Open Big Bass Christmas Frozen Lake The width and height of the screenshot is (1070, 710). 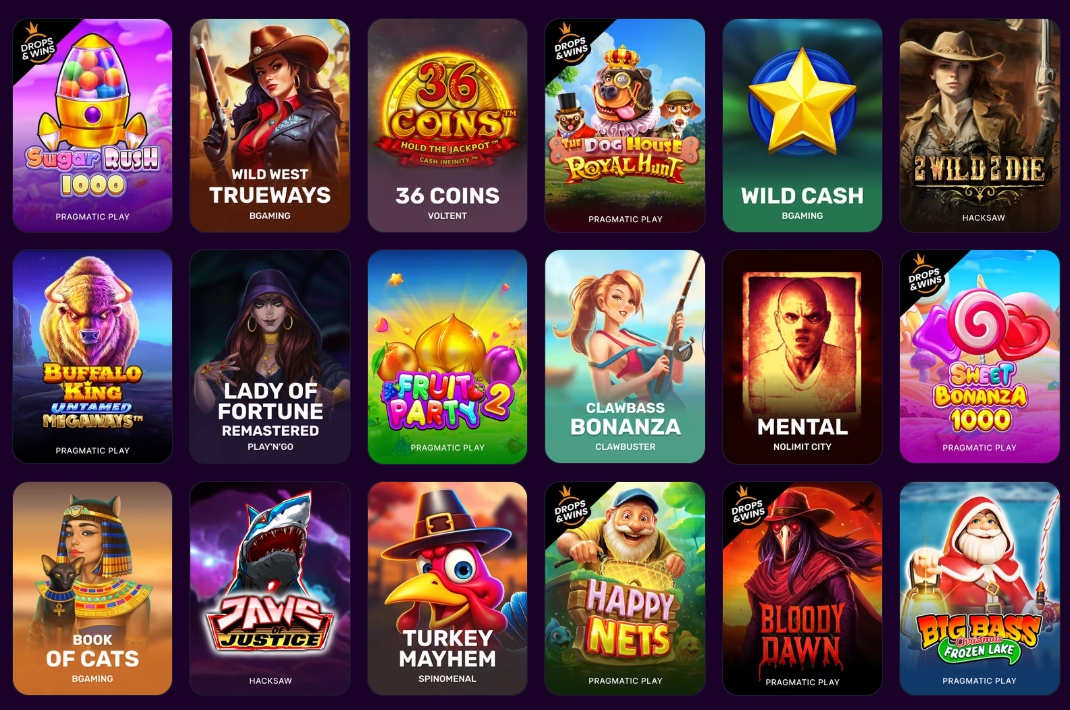[x=979, y=588]
